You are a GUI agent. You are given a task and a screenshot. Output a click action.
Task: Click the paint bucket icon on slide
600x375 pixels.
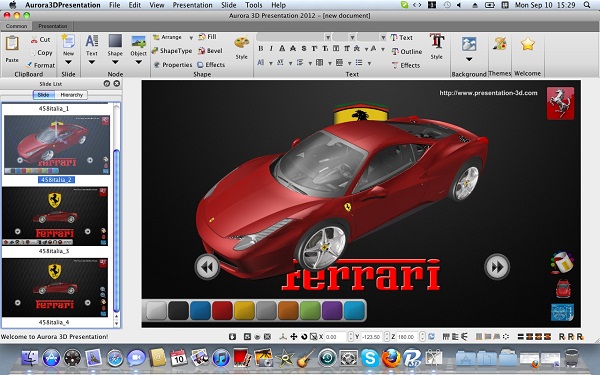tap(562, 262)
